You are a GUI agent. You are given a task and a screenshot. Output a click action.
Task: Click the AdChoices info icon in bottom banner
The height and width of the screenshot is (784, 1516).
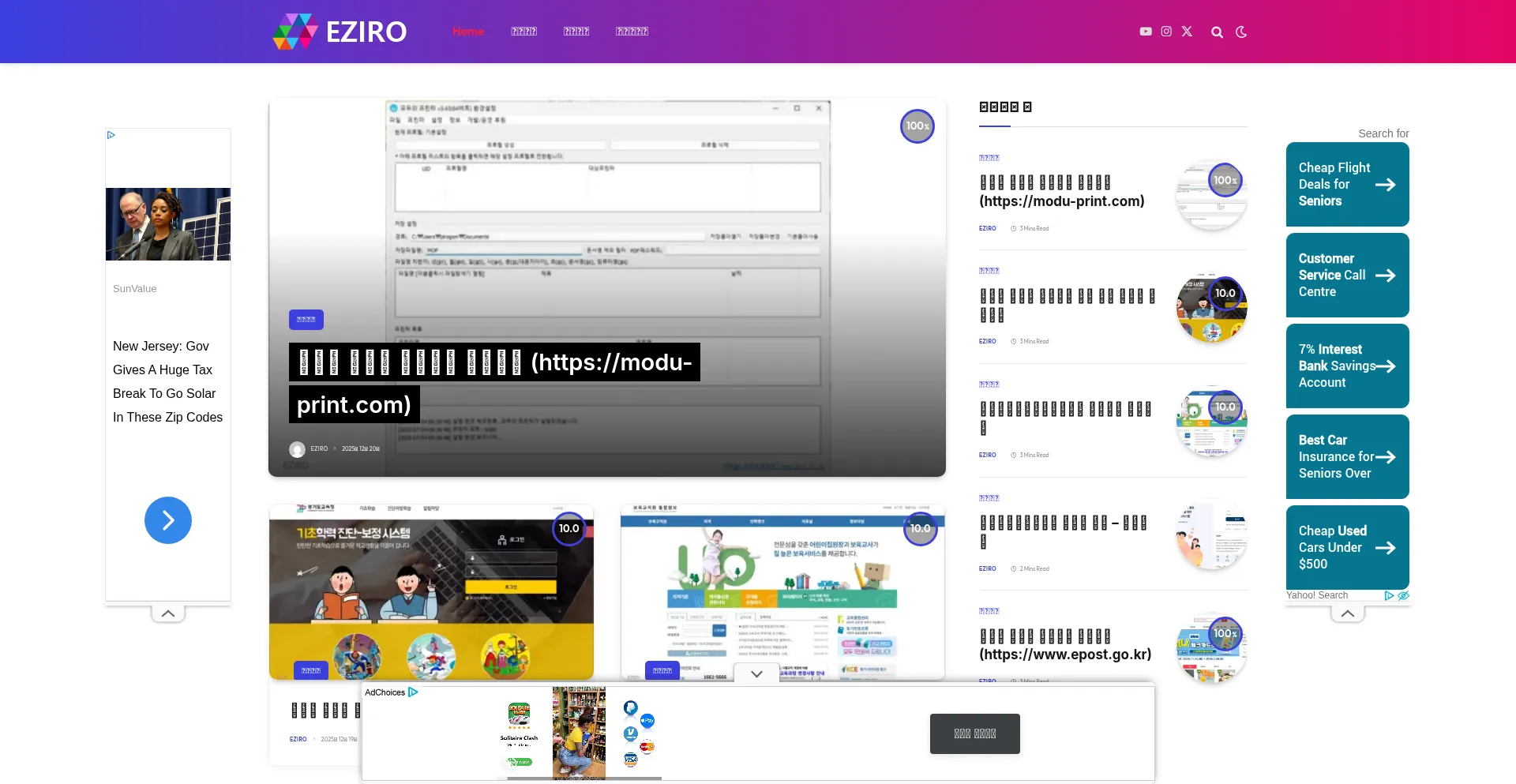(413, 692)
